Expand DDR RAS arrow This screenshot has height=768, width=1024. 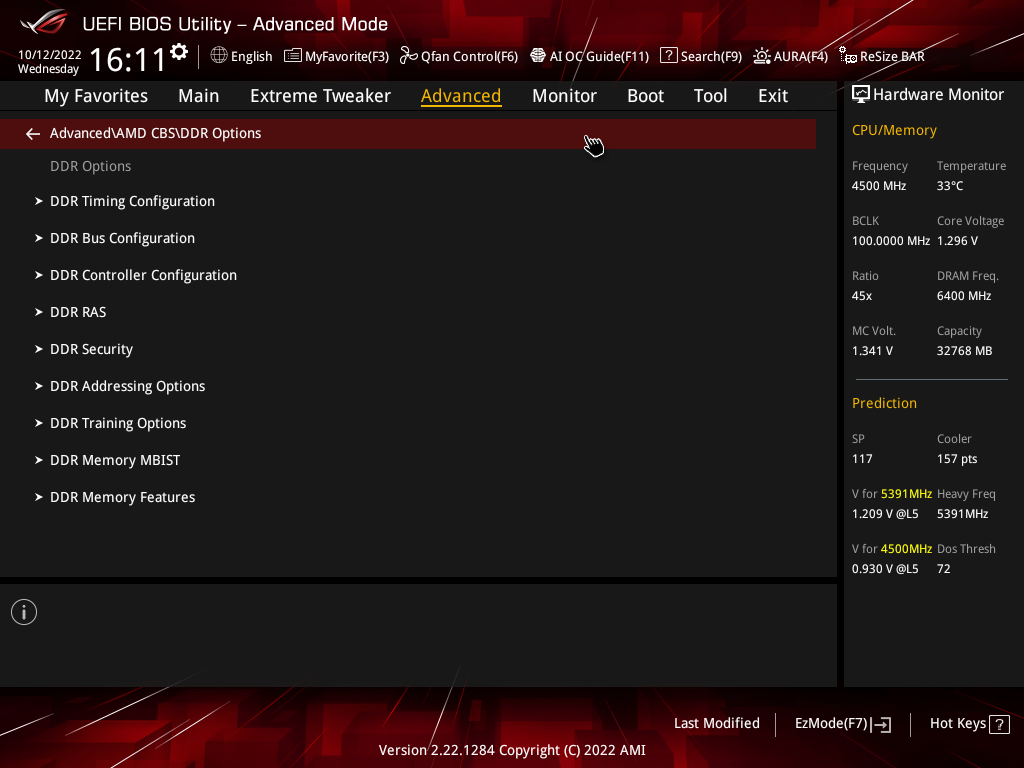click(39, 312)
